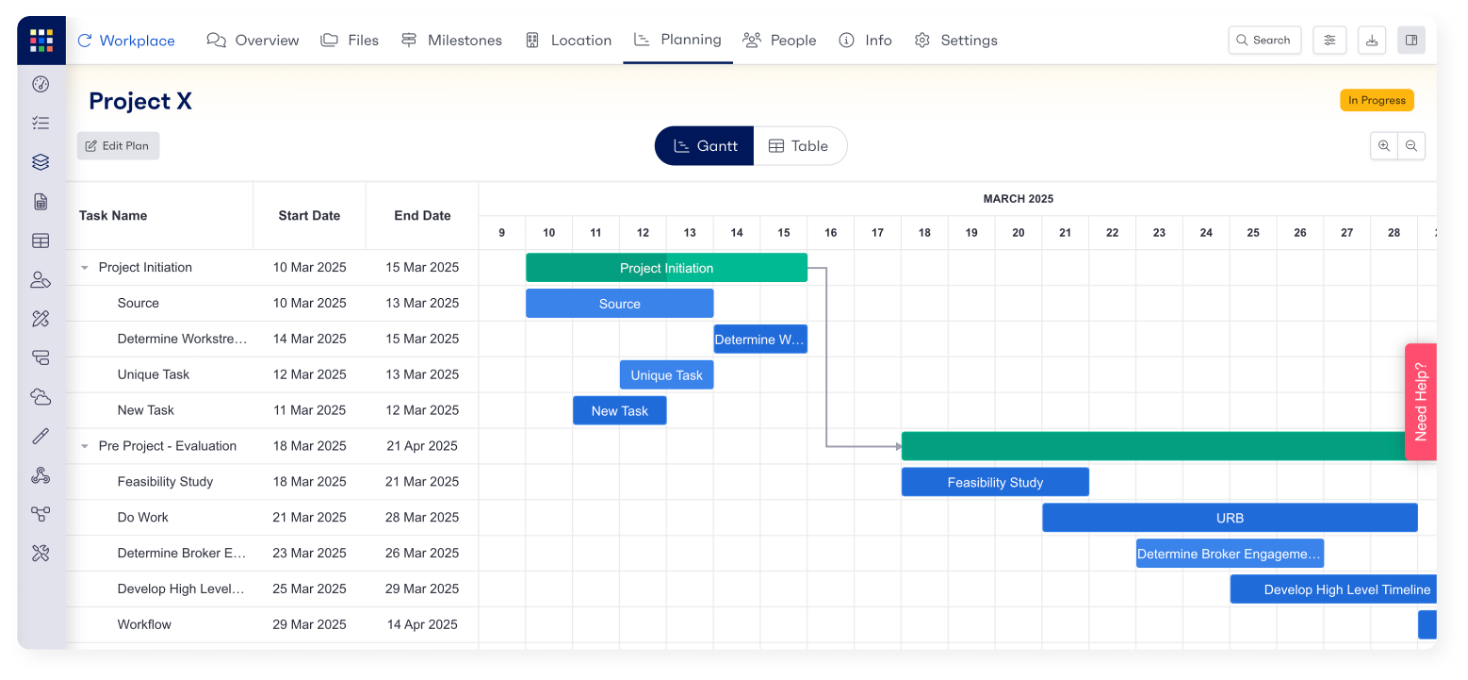The height and width of the screenshot is (680, 1468).
Task: Open the hierarchy nodes sidebar icon
Action: click(x=41, y=514)
